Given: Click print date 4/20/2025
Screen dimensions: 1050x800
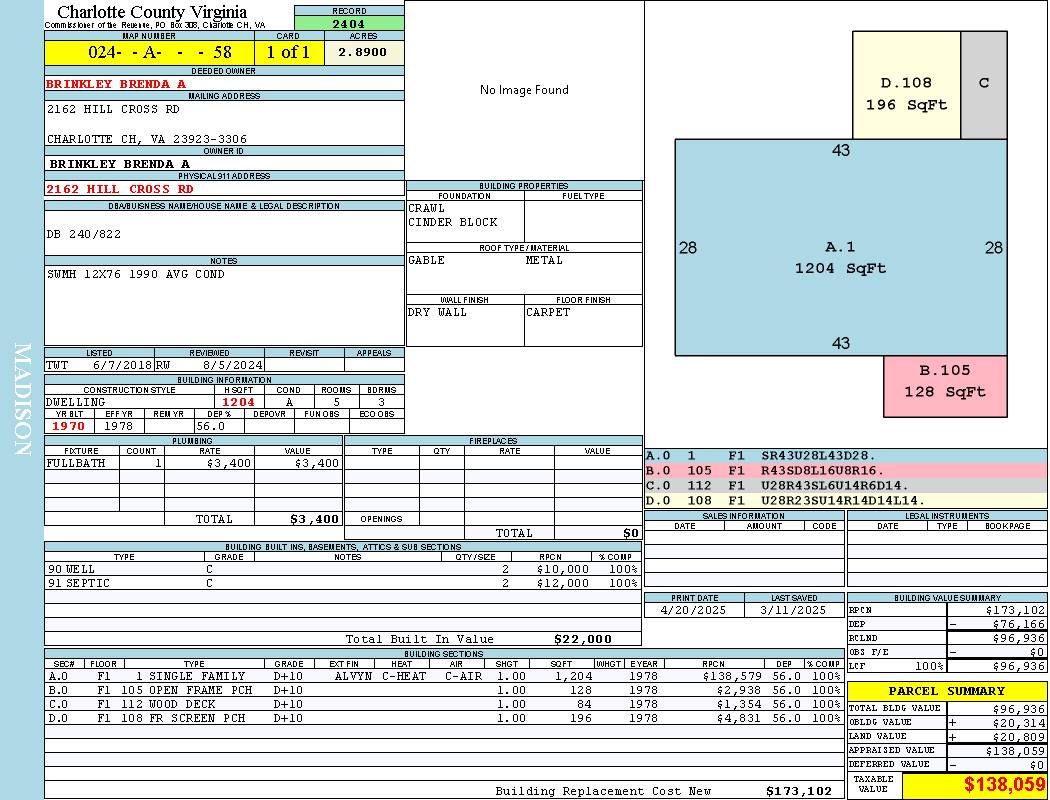Looking at the screenshot, I should click(693, 611).
